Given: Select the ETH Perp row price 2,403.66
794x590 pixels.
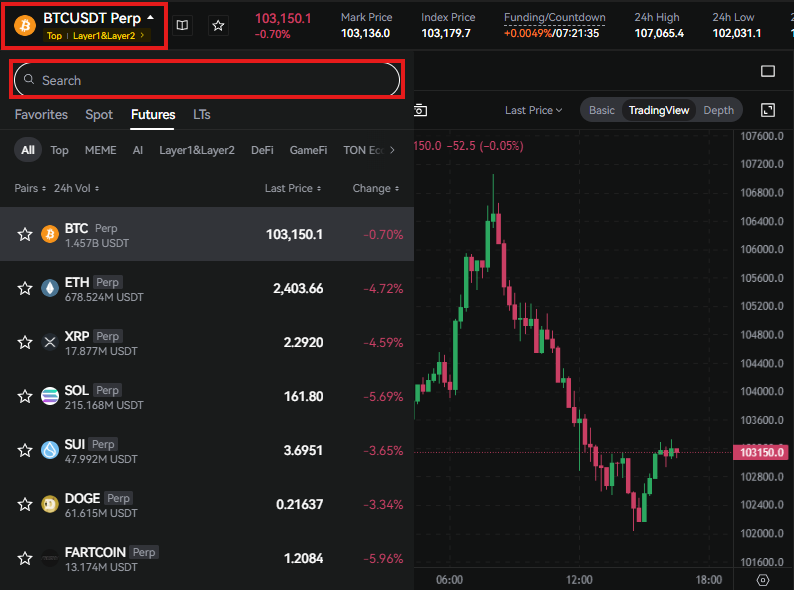Looking at the screenshot, I should pyautogui.click(x=298, y=288).
